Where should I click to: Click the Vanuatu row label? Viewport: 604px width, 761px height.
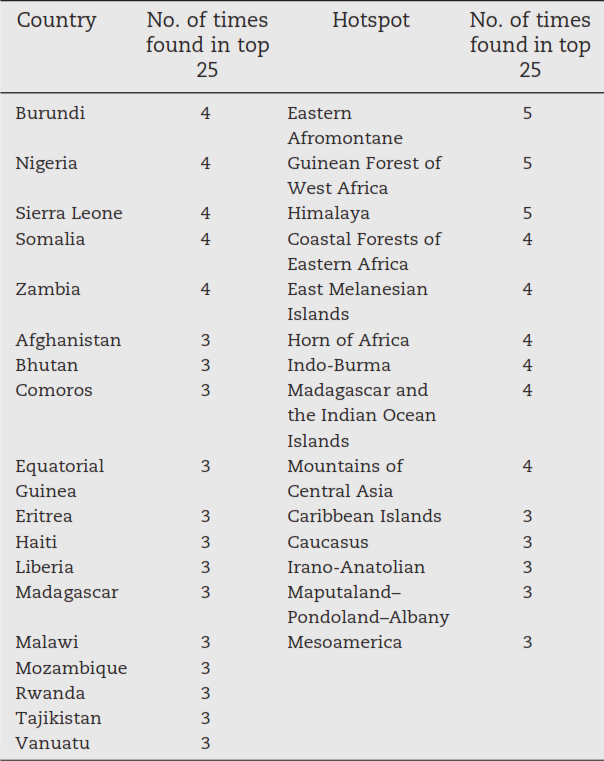pos(52,743)
